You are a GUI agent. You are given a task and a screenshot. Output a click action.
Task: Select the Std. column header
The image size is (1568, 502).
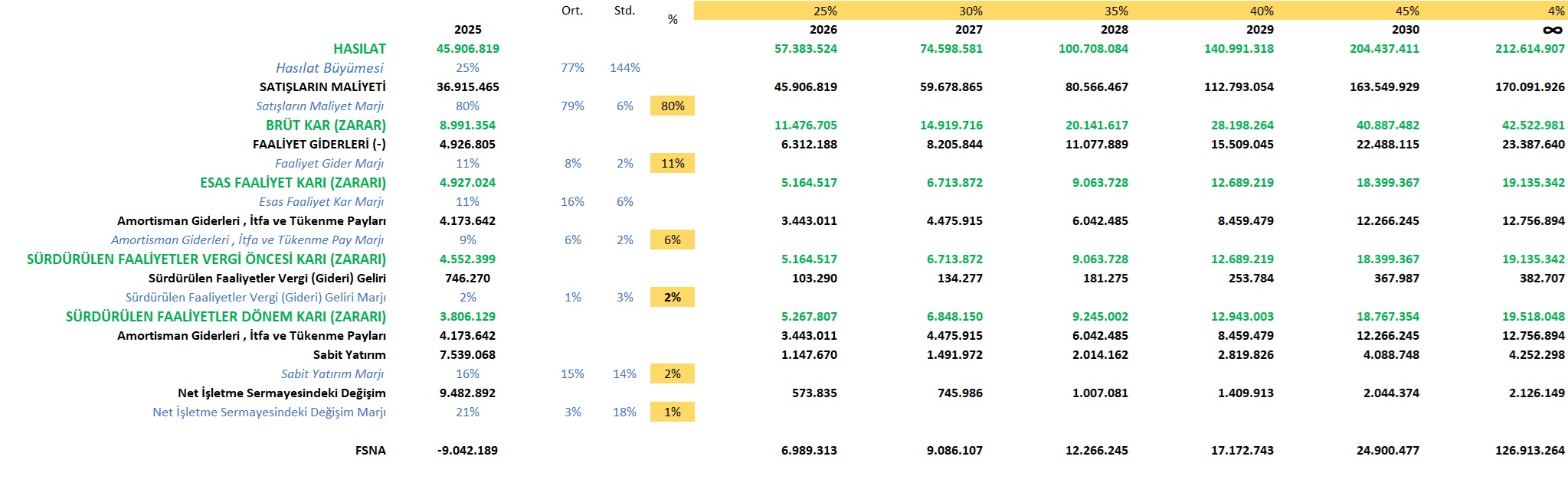[624, 11]
